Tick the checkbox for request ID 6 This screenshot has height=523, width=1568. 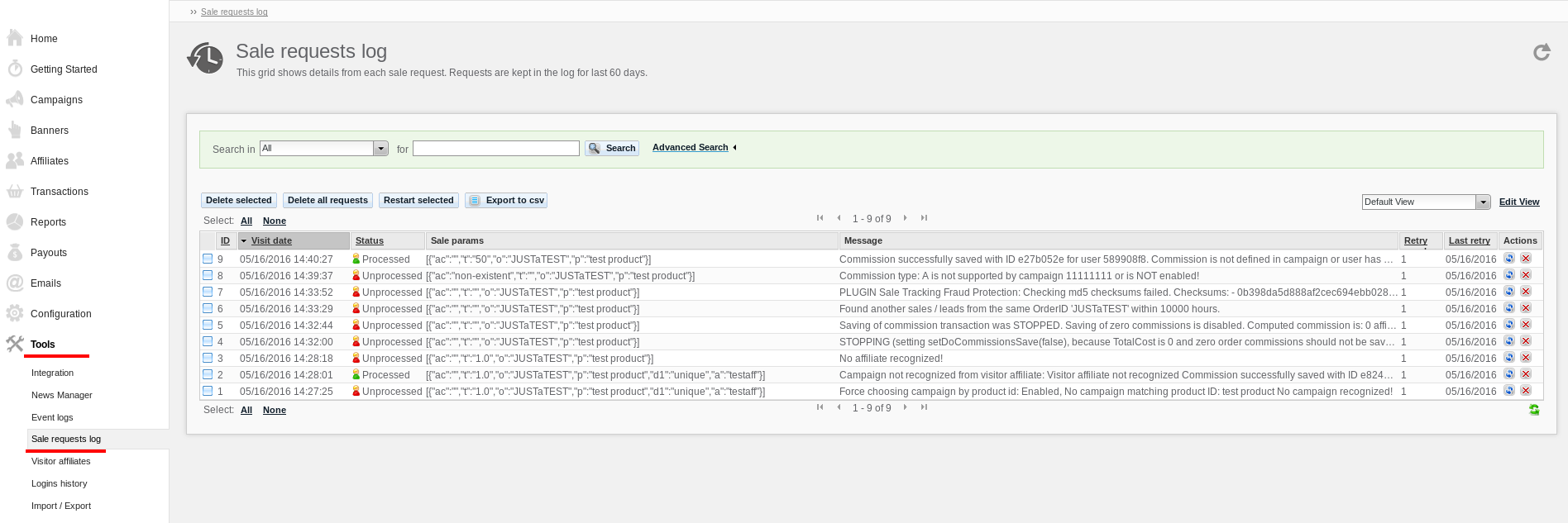[208, 308]
